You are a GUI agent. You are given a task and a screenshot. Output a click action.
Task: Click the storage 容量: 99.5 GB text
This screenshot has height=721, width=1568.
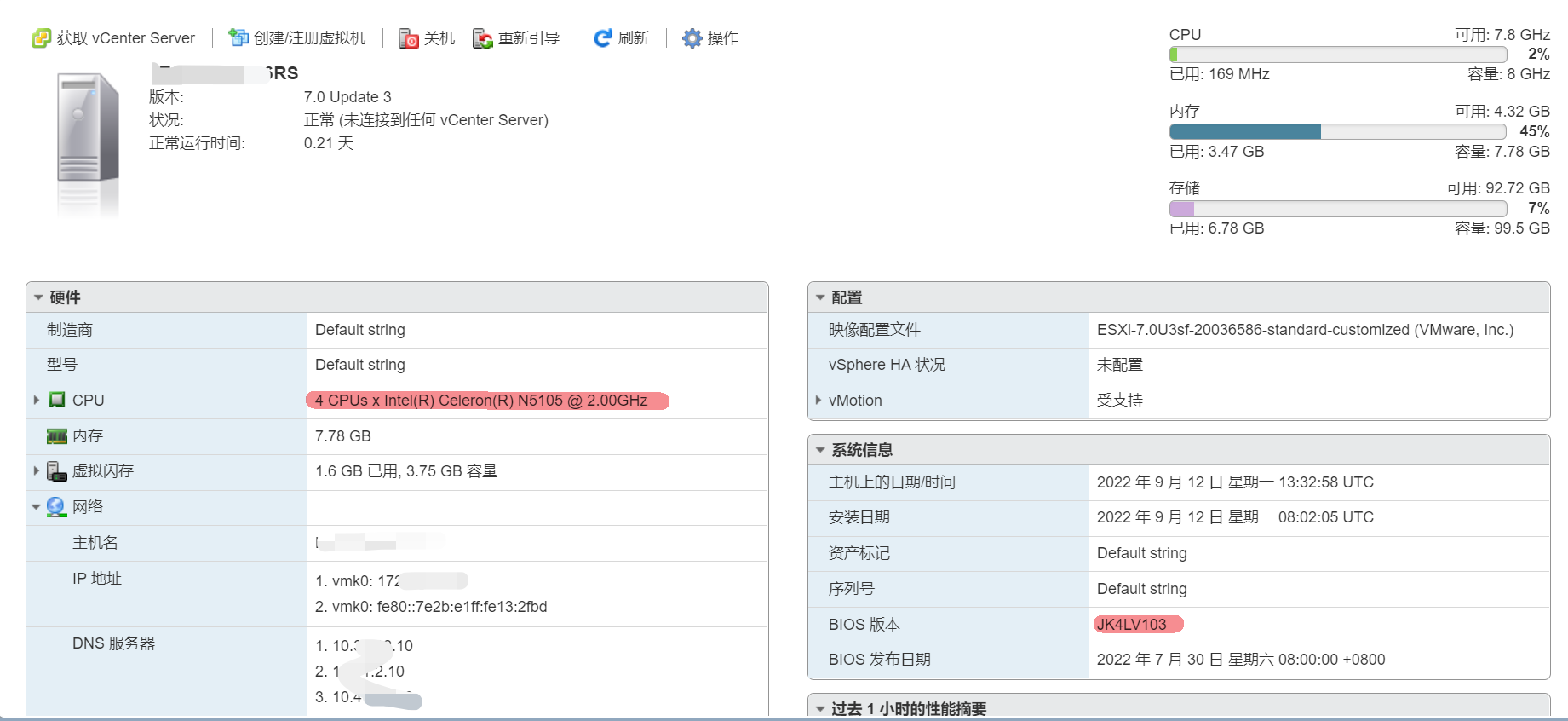click(1502, 228)
